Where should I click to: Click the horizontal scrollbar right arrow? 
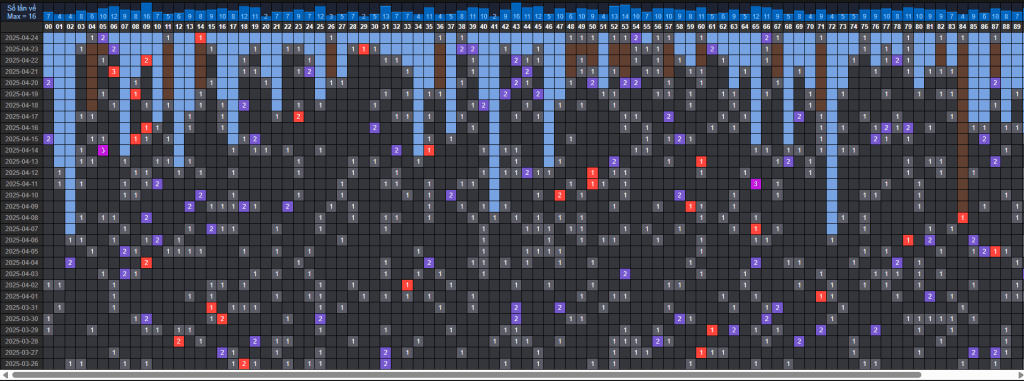point(1019,375)
